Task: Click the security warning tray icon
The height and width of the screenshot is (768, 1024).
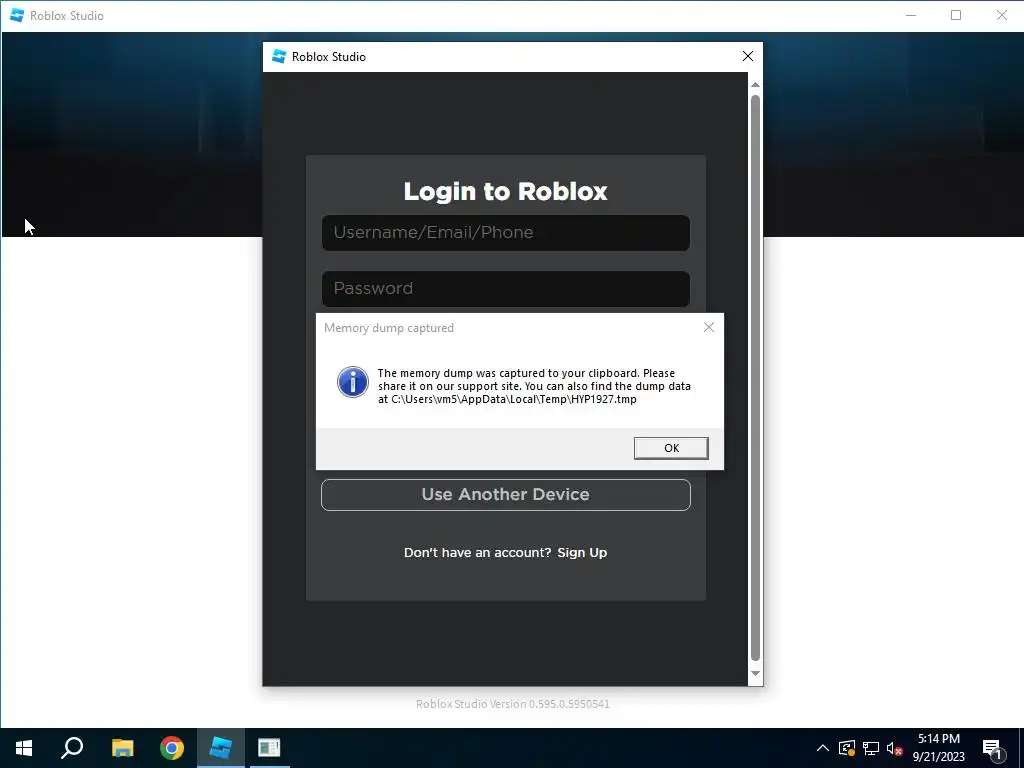Action: [846, 748]
